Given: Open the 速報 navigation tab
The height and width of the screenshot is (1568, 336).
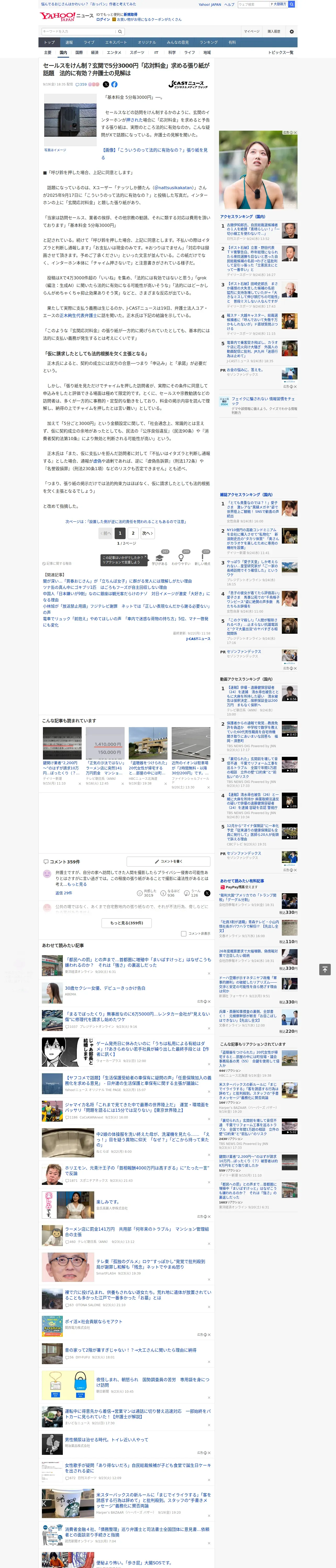Looking at the screenshot, I should pos(69,43).
